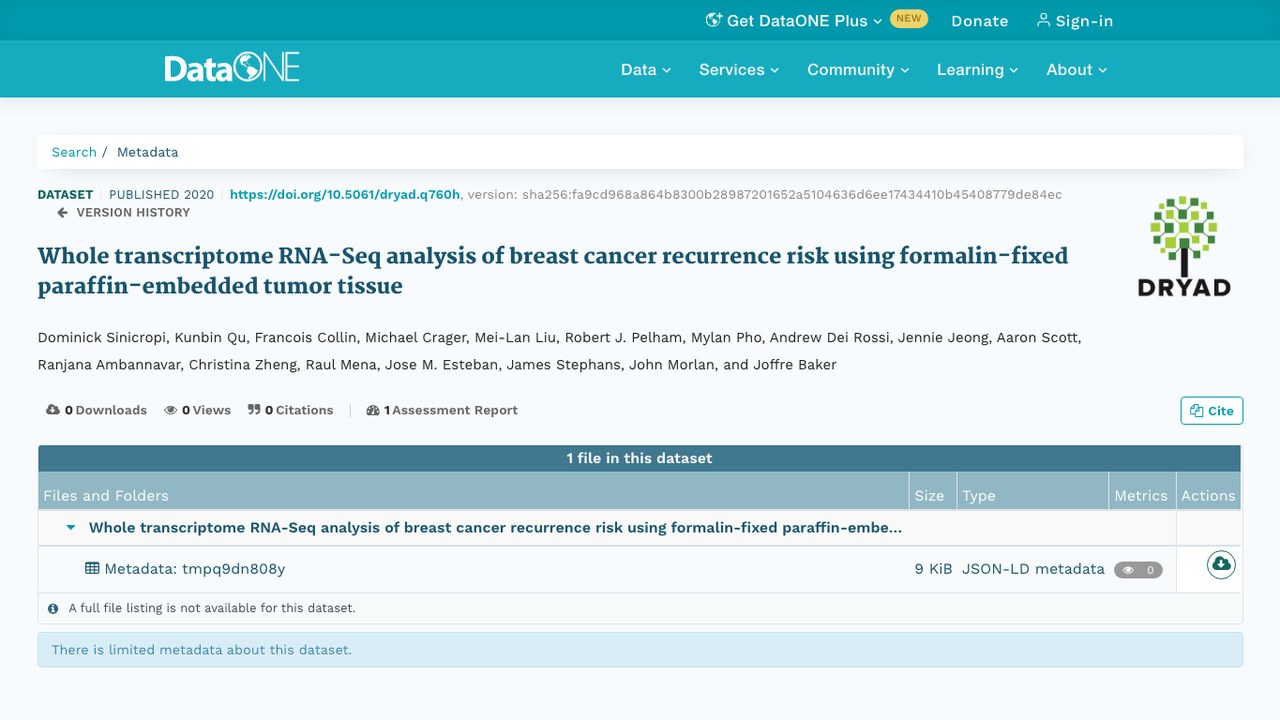The height and width of the screenshot is (720, 1280).
Task: Click the globe icon beside Get DataONE Plus
Action: 714,20
